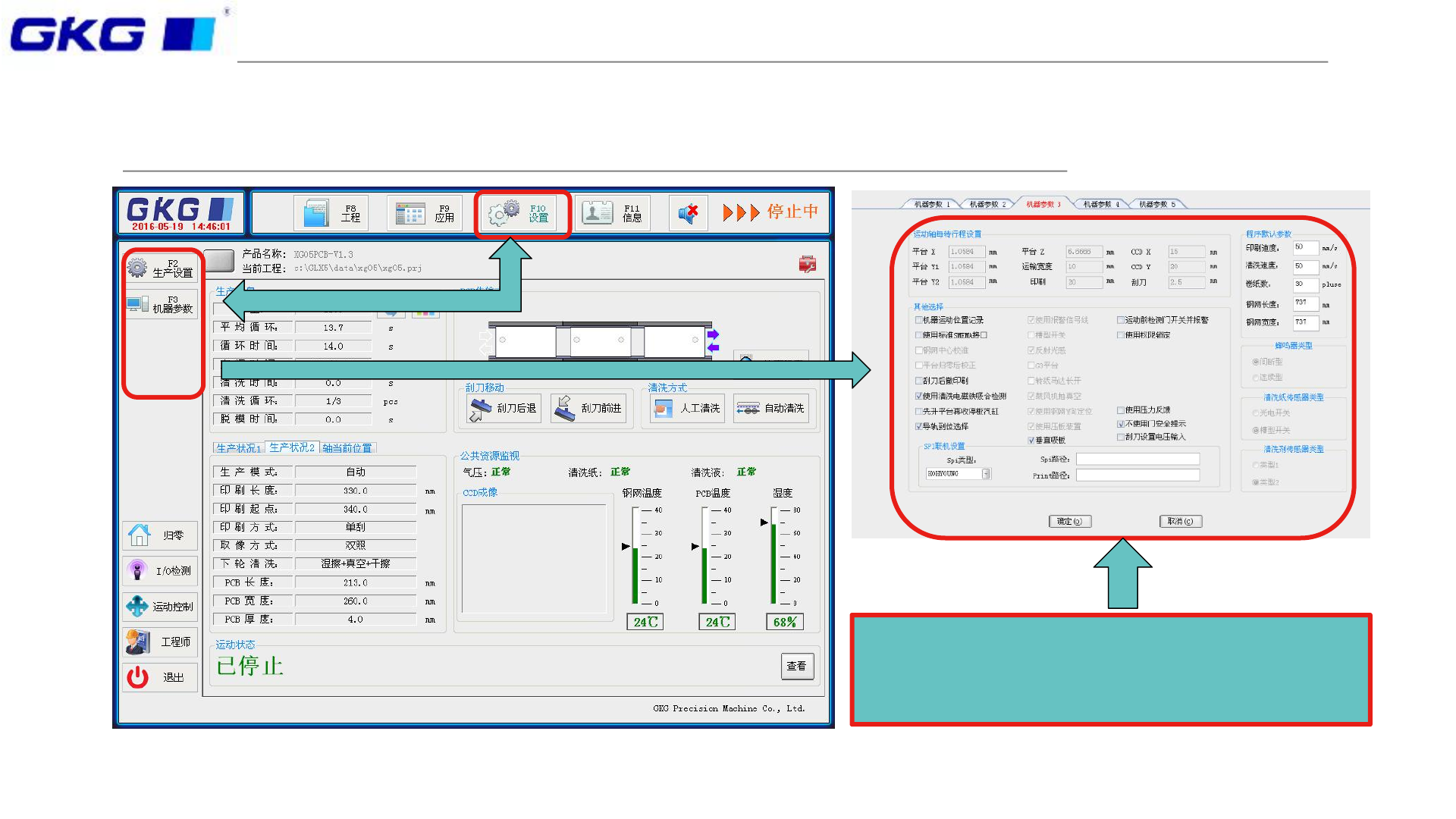
Task: Click the 确定 confirm button
Action: (1069, 521)
